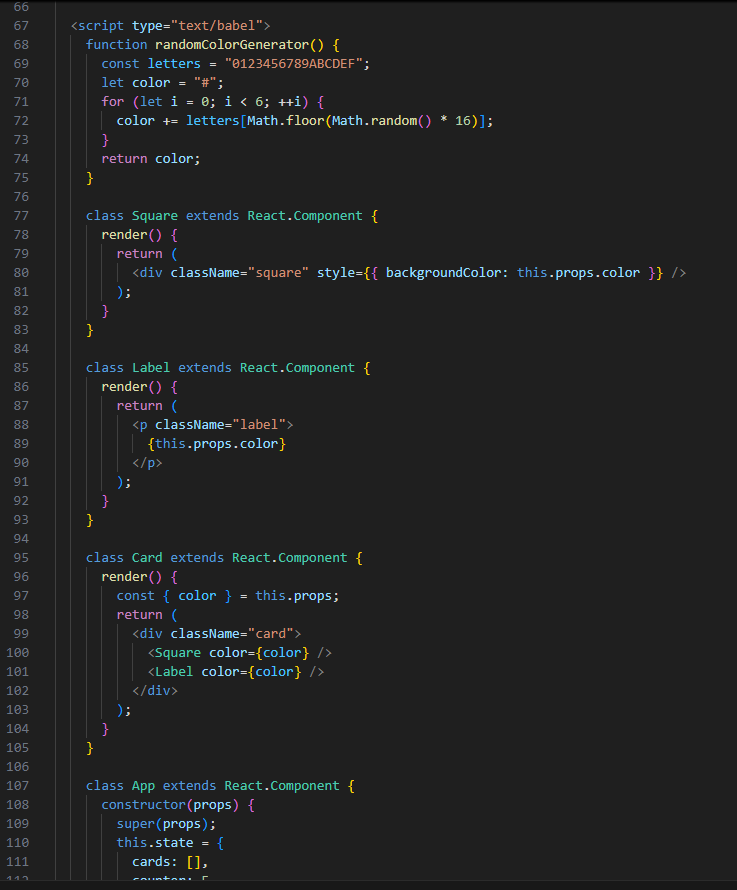
Task: Click 'const { color }' destructuring line
Action: pos(228,596)
